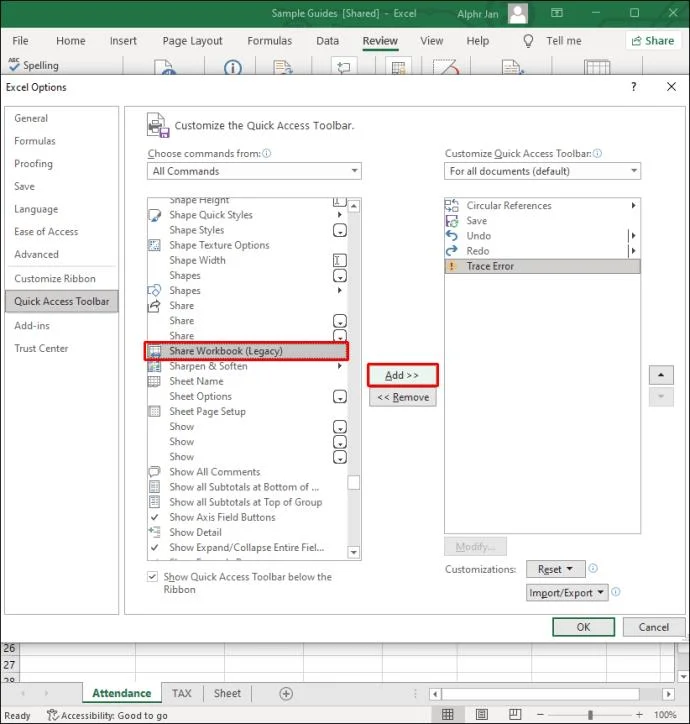690x724 pixels.
Task: Click the Sheet Name grid icon
Action: [154, 381]
